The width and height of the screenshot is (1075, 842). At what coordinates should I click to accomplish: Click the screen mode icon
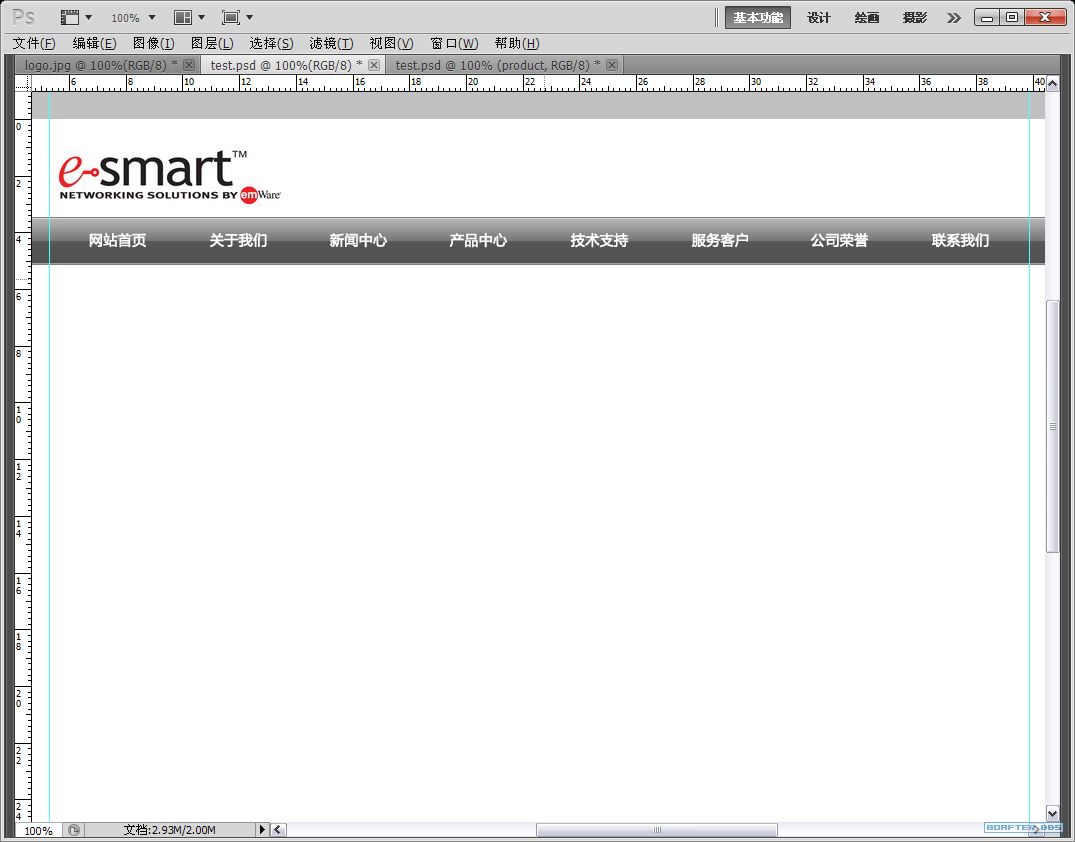pos(231,17)
